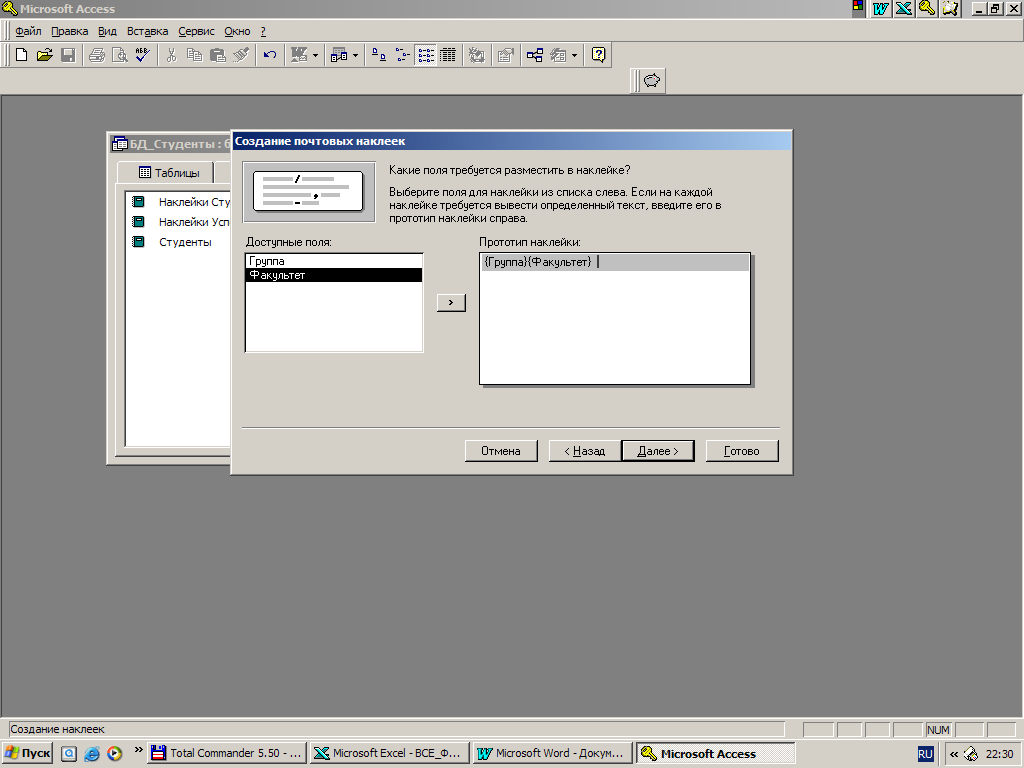1024x768 pixels.
Task: Switch to Details view icon
Action: pyautogui.click(x=448, y=55)
